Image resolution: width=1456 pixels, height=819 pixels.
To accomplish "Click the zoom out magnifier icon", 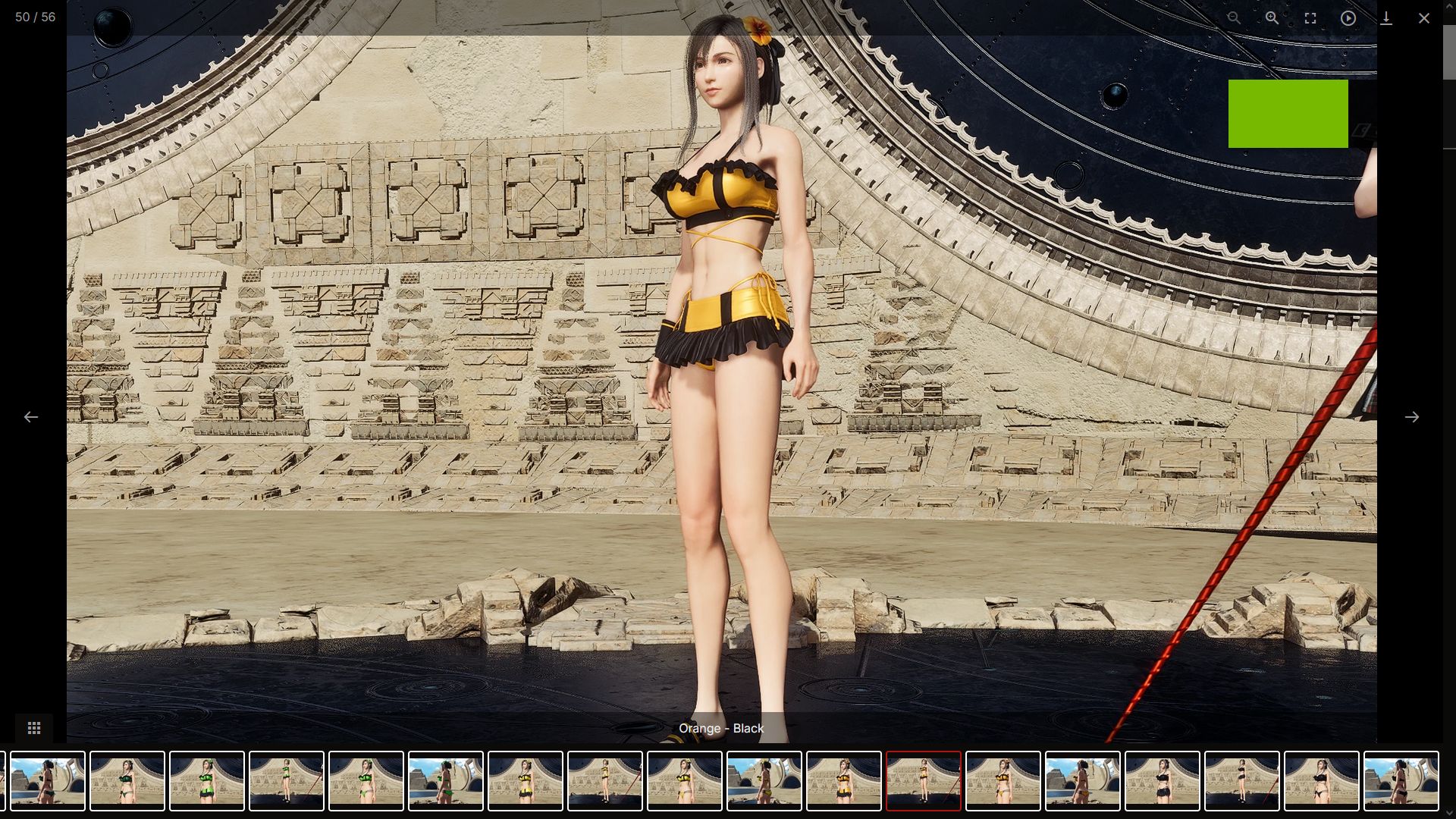I will pyautogui.click(x=1234, y=17).
